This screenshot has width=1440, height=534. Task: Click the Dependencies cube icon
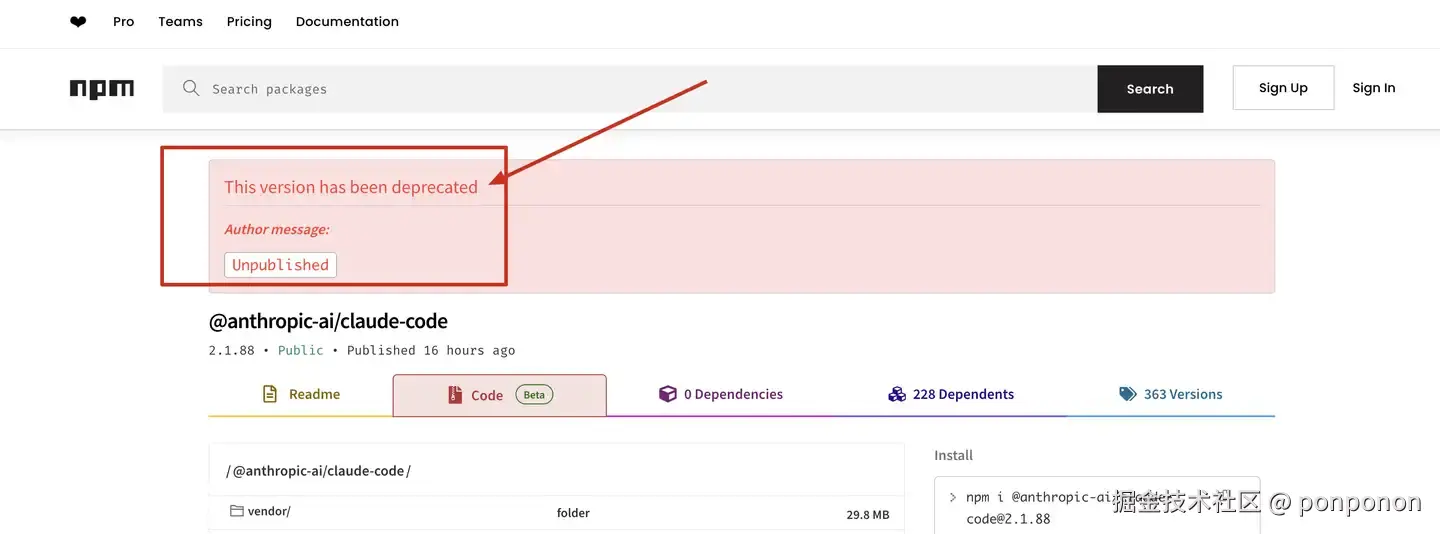click(x=668, y=394)
